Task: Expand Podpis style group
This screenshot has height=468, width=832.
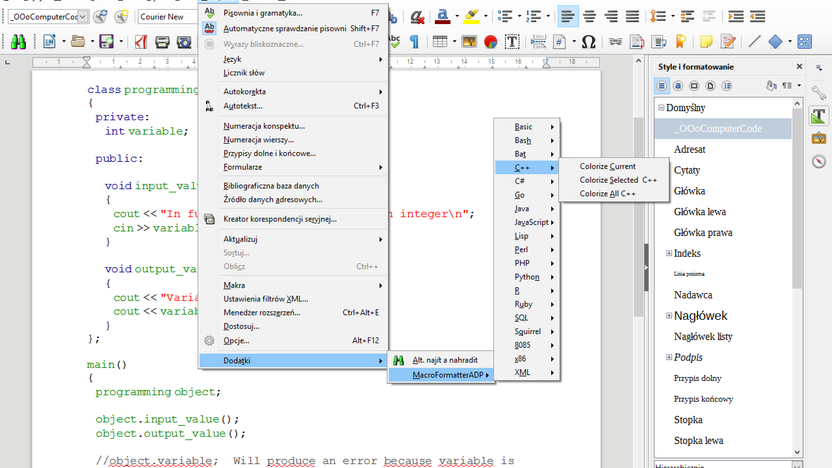Action: click(x=669, y=357)
